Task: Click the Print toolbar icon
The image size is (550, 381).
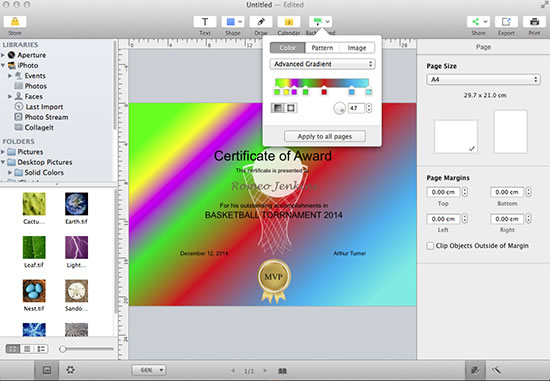Action: coord(534,22)
